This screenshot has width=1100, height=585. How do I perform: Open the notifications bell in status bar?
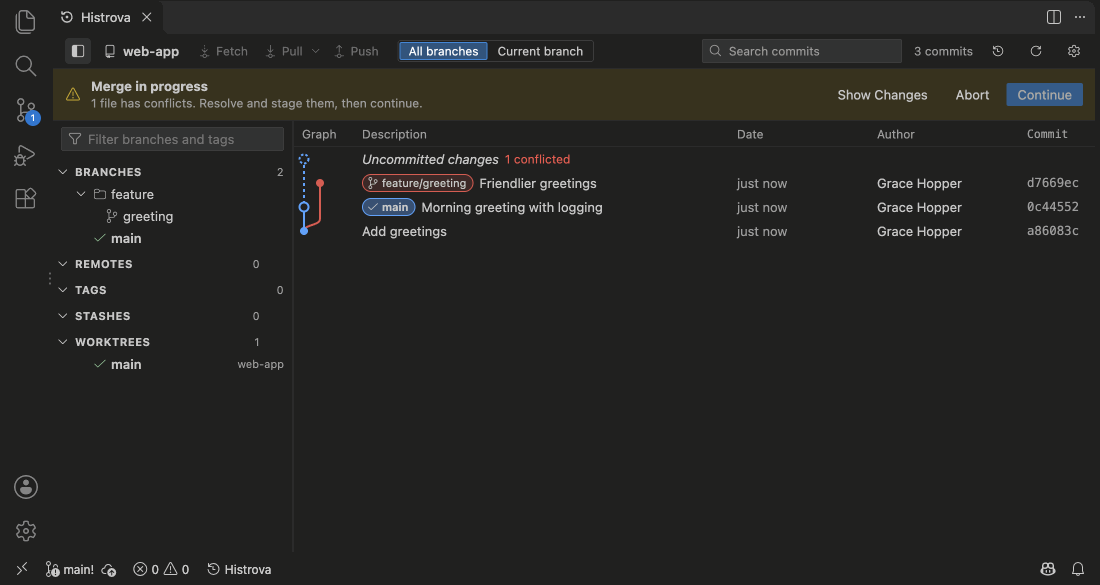pyautogui.click(x=1078, y=569)
